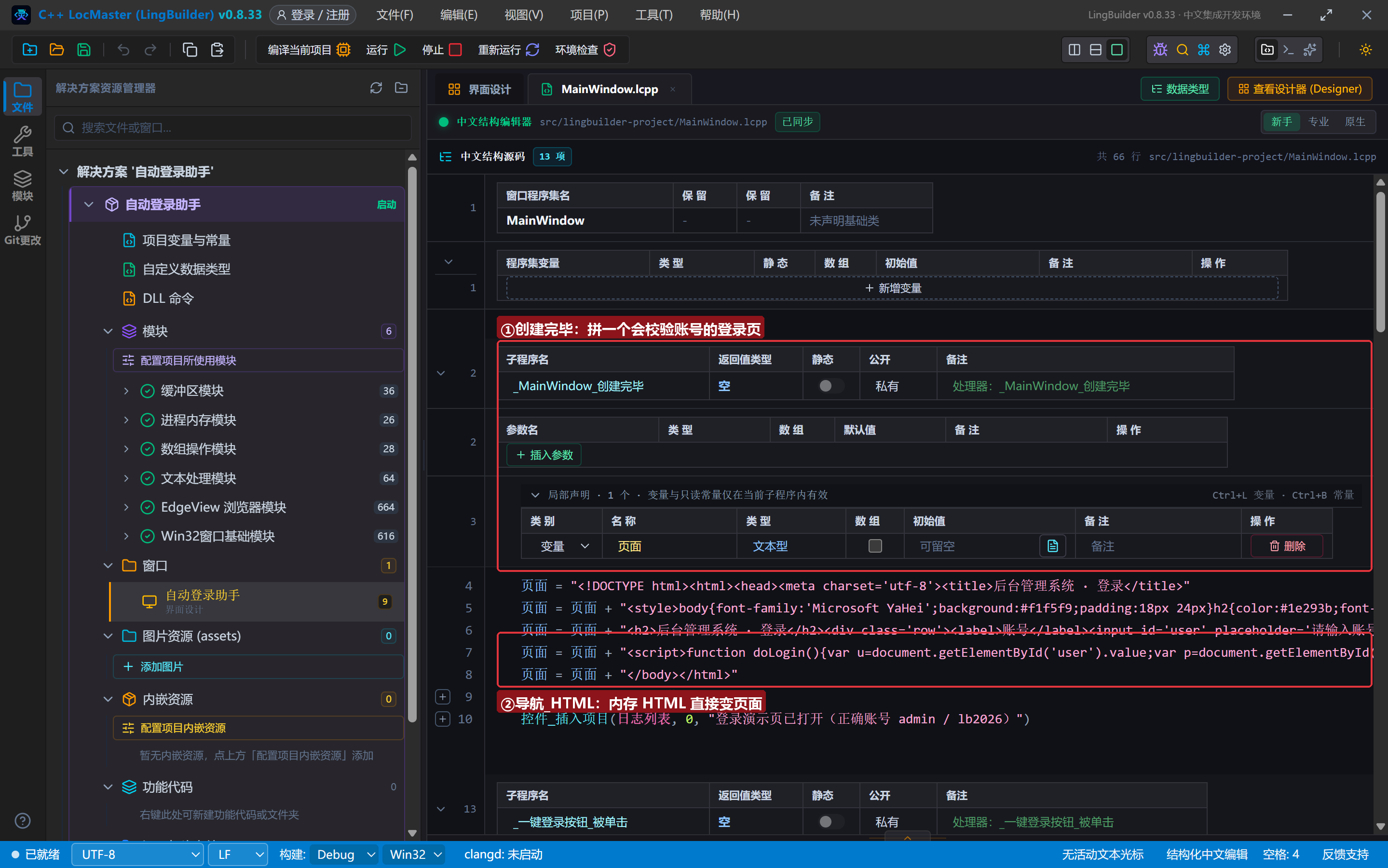Viewport: 1388px width, 868px height.
Task: Open the 模块 sidebar panel
Action: pos(22,186)
